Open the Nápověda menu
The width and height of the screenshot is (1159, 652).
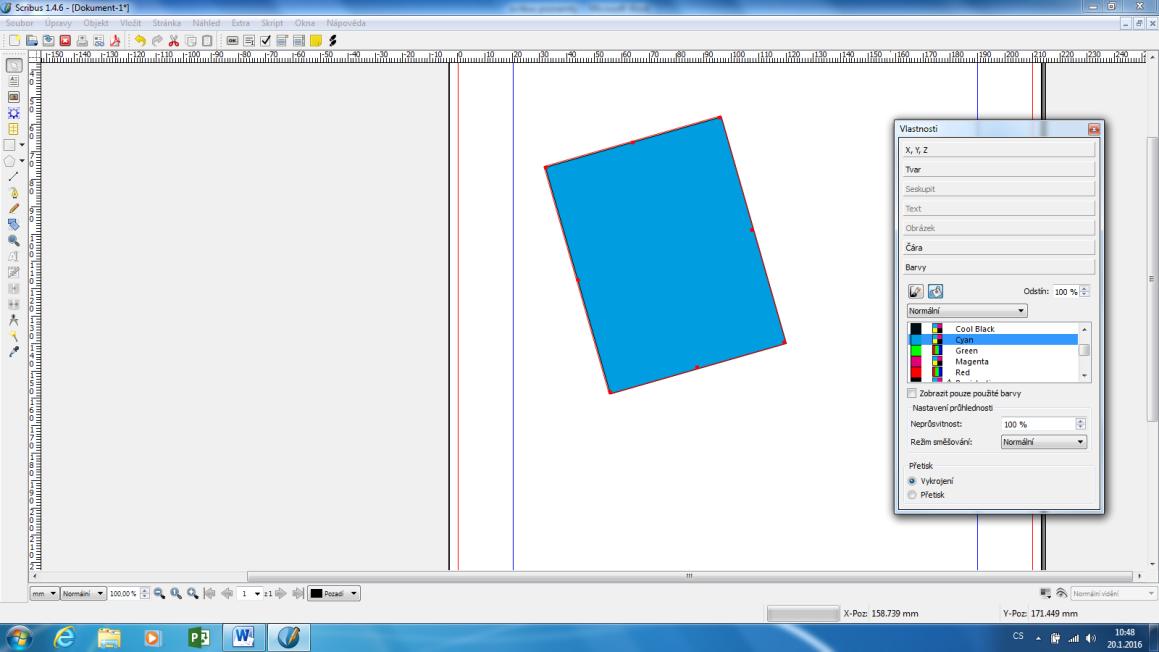(346, 23)
